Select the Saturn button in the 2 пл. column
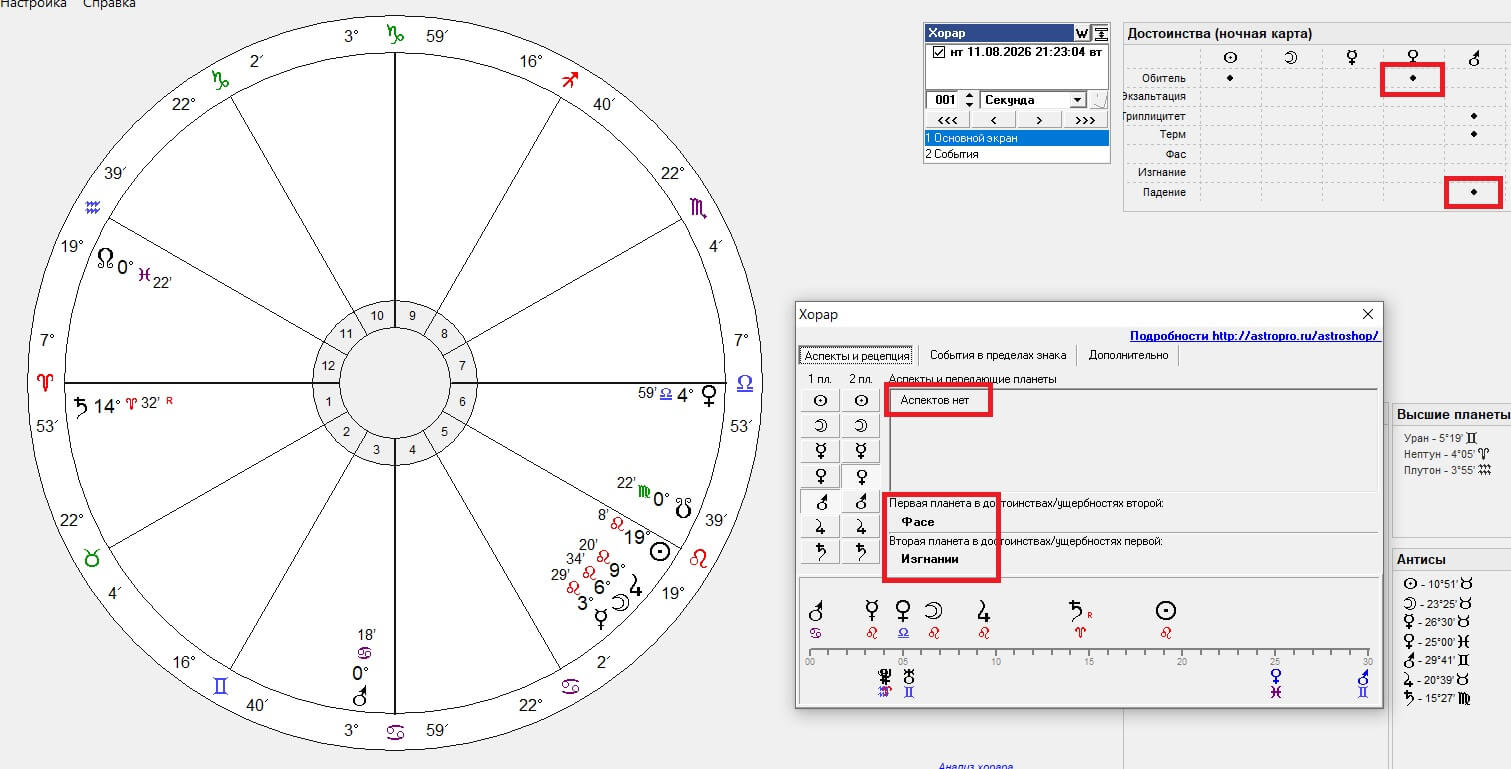 pos(860,551)
